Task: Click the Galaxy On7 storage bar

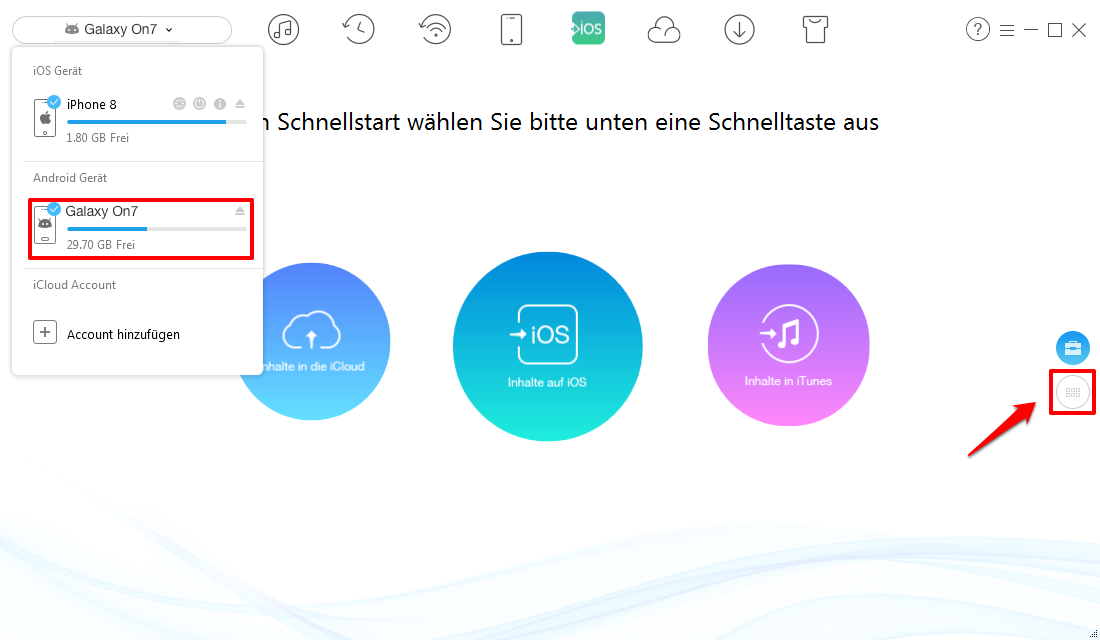Action: coord(156,229)
